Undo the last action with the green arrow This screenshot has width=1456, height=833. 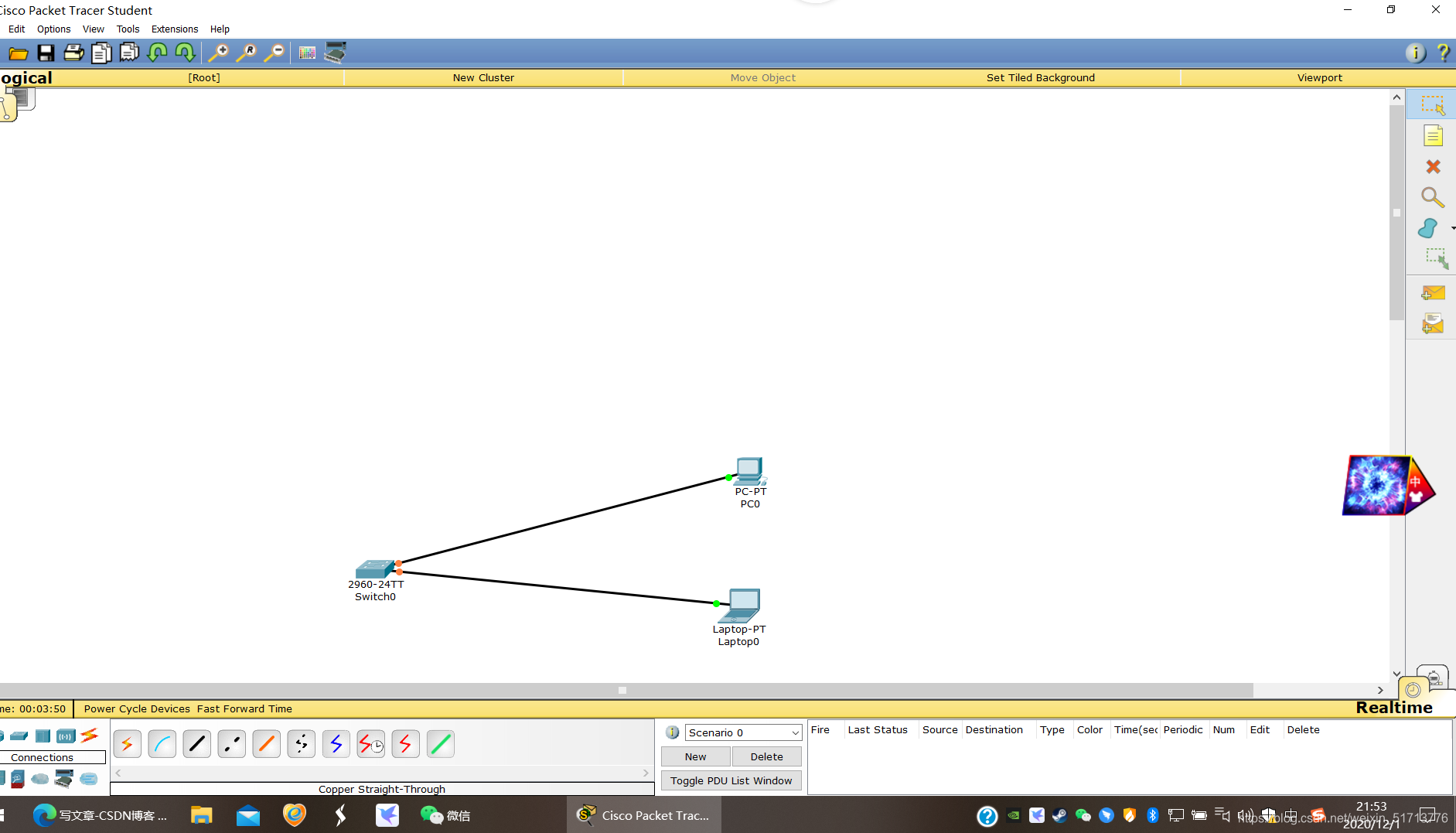(157, 53)
